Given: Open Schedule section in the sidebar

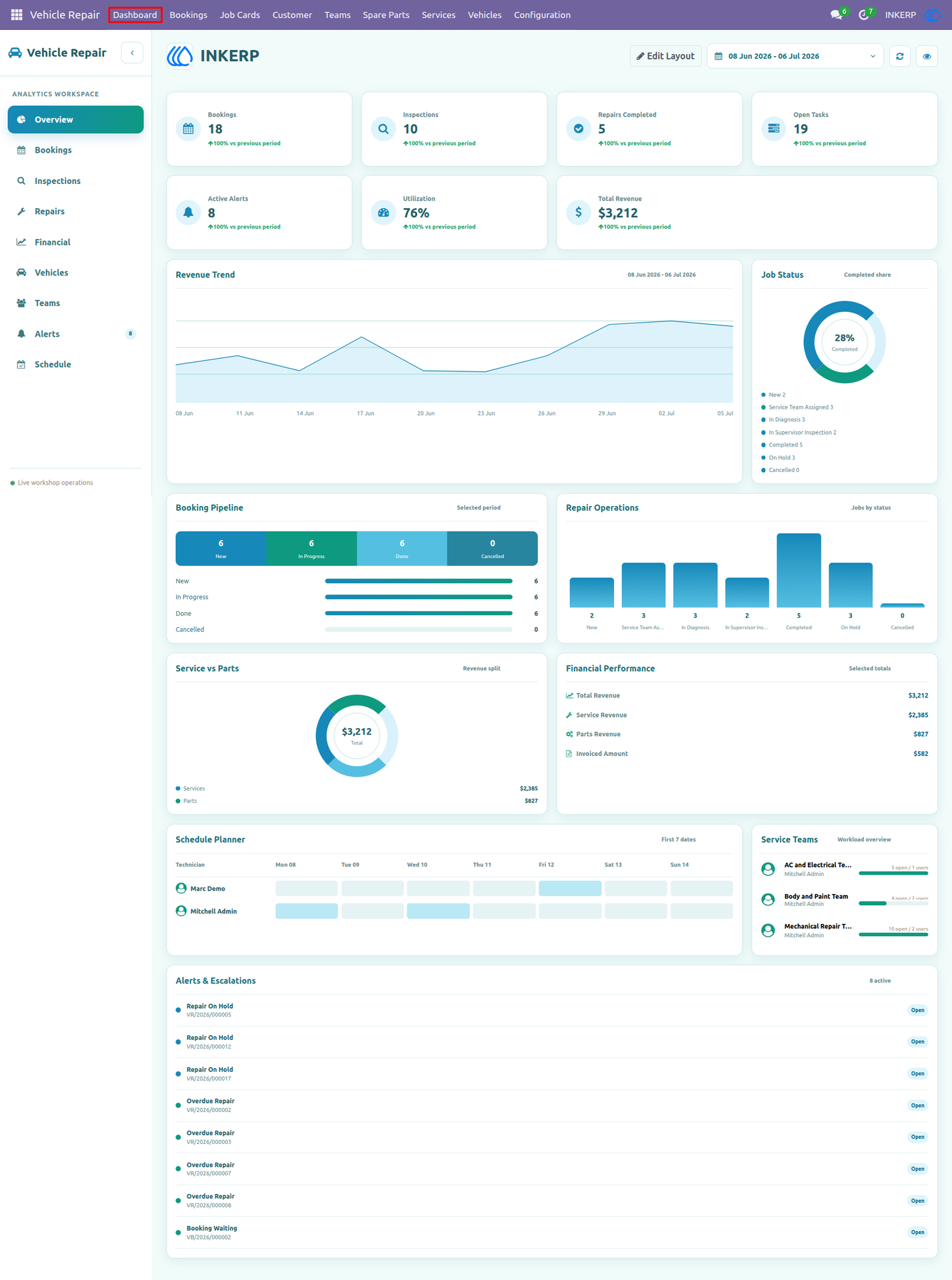Looking at the screenshot, I should click(x=76, y=364).
